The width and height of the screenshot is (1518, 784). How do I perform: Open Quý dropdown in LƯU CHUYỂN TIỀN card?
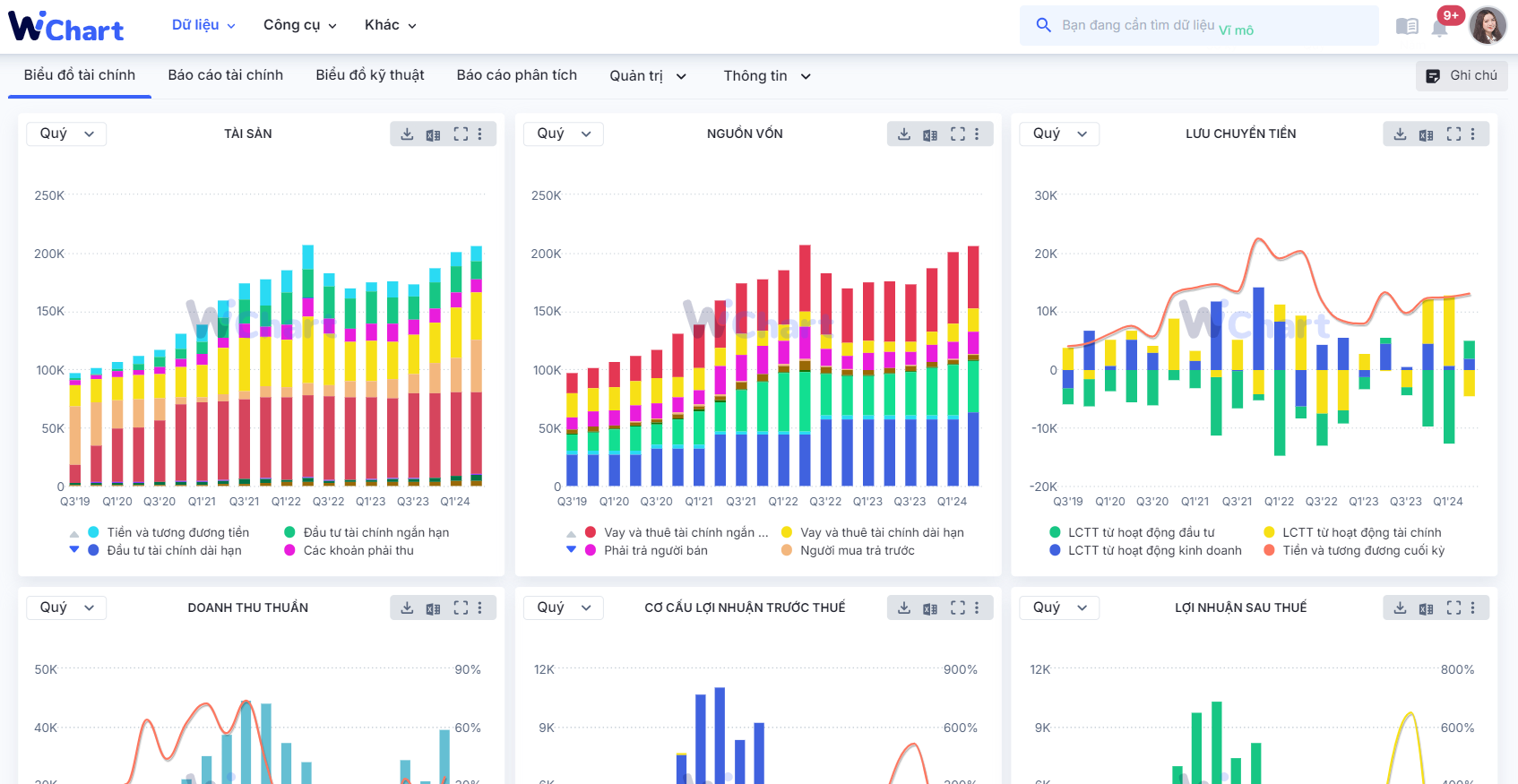point(1059,134)
